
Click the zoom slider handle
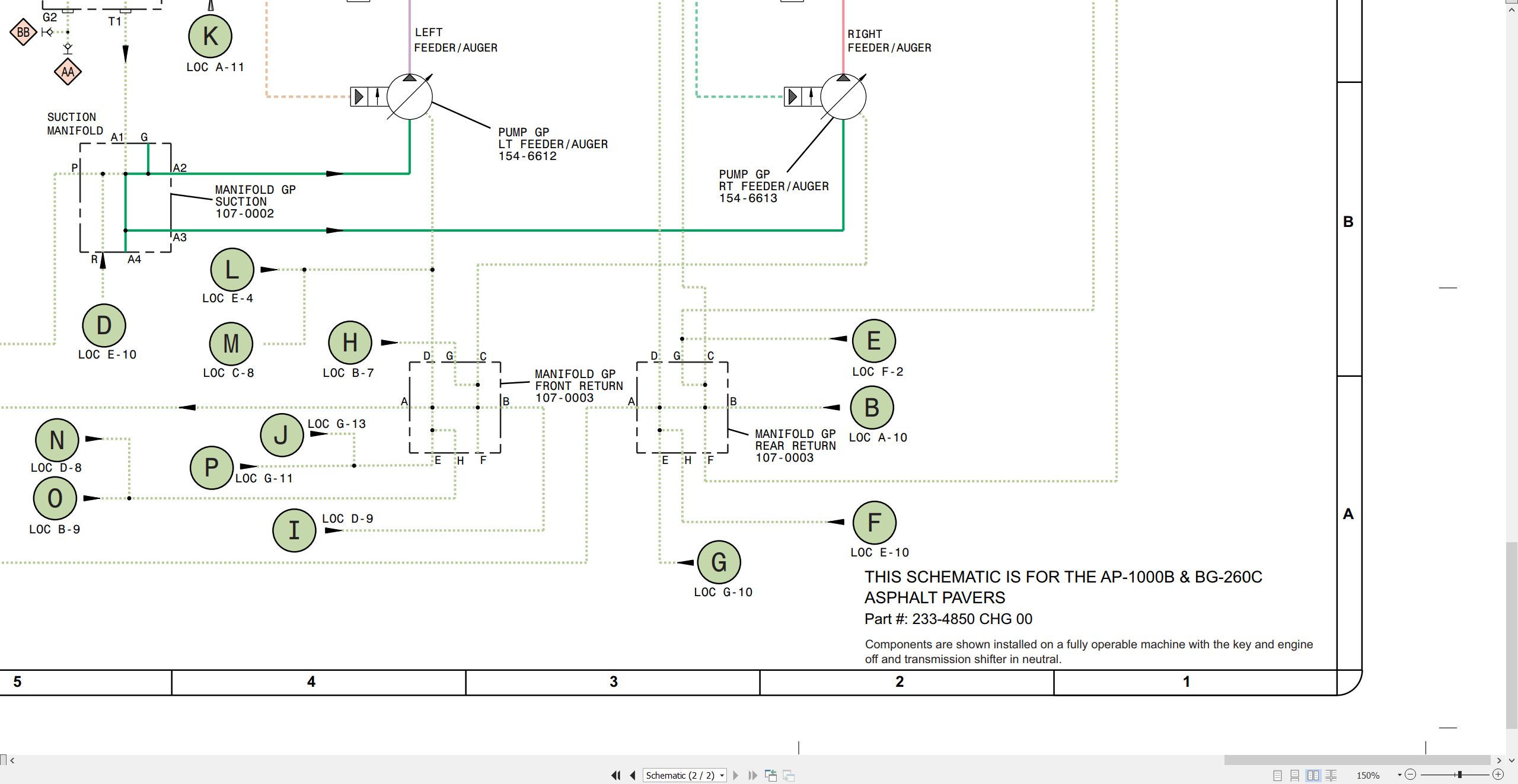click(x=1460, y=775)
